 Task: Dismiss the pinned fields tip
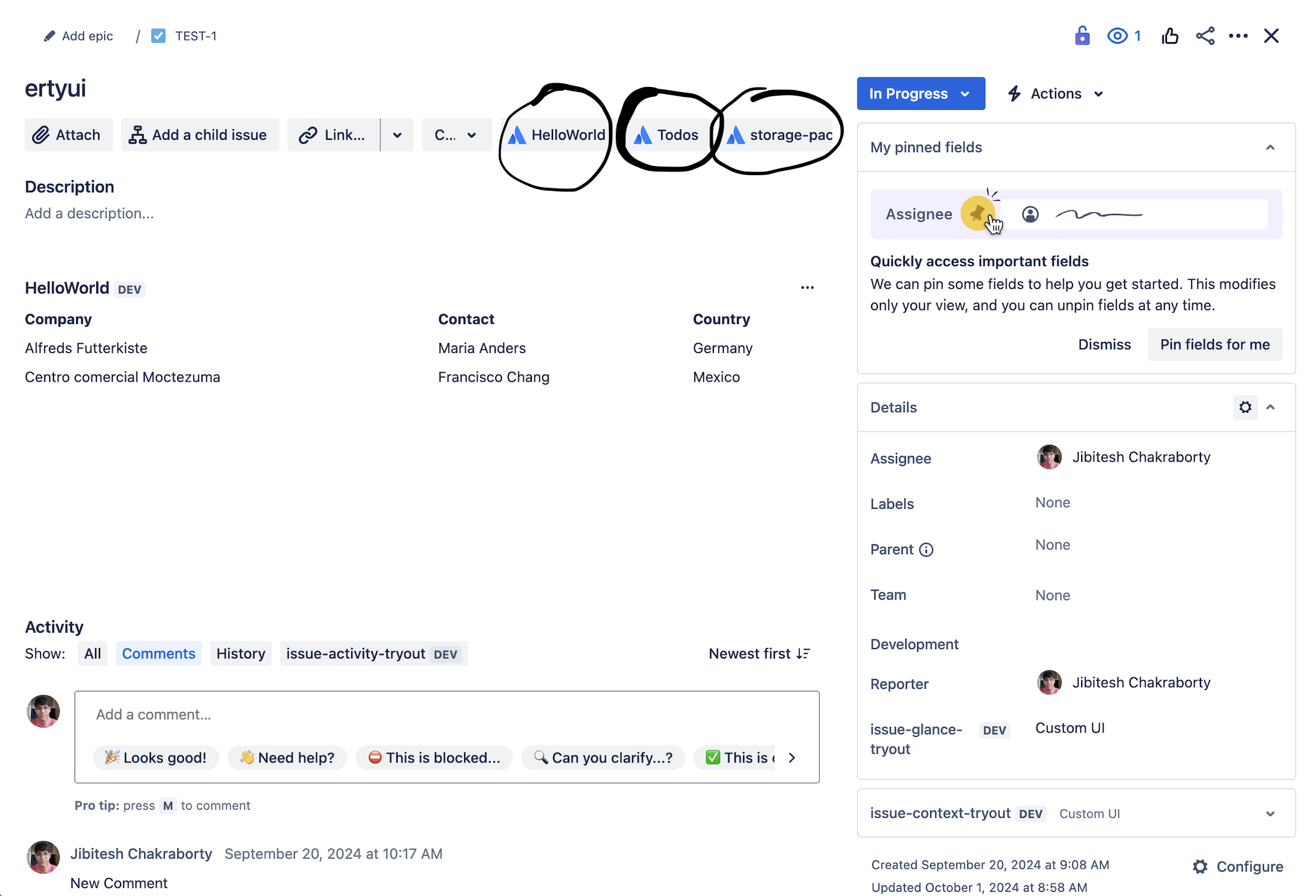[x=1104, y=344]
